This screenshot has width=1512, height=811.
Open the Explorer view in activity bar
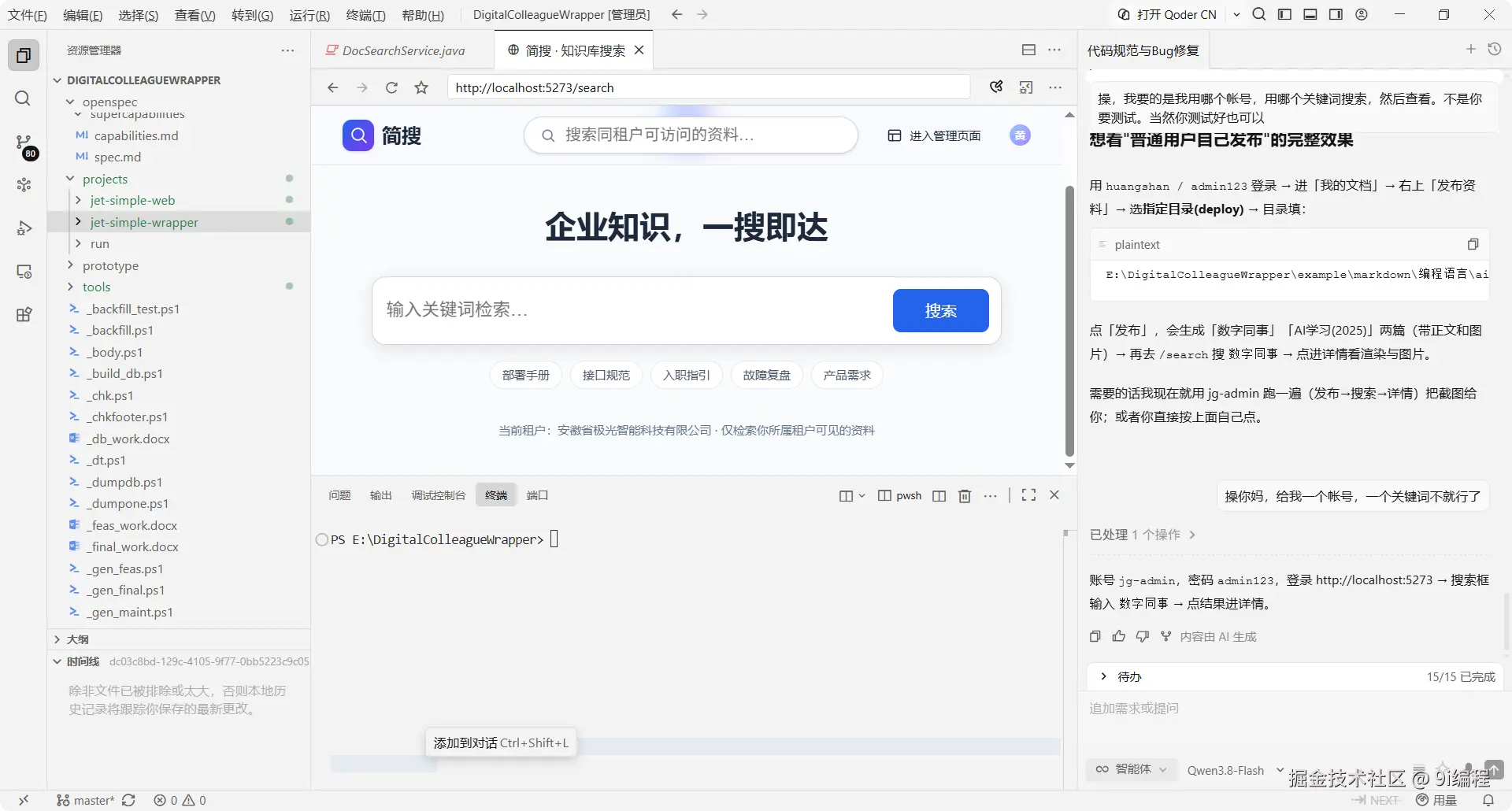pyautogui.click(x=24, y=55)
